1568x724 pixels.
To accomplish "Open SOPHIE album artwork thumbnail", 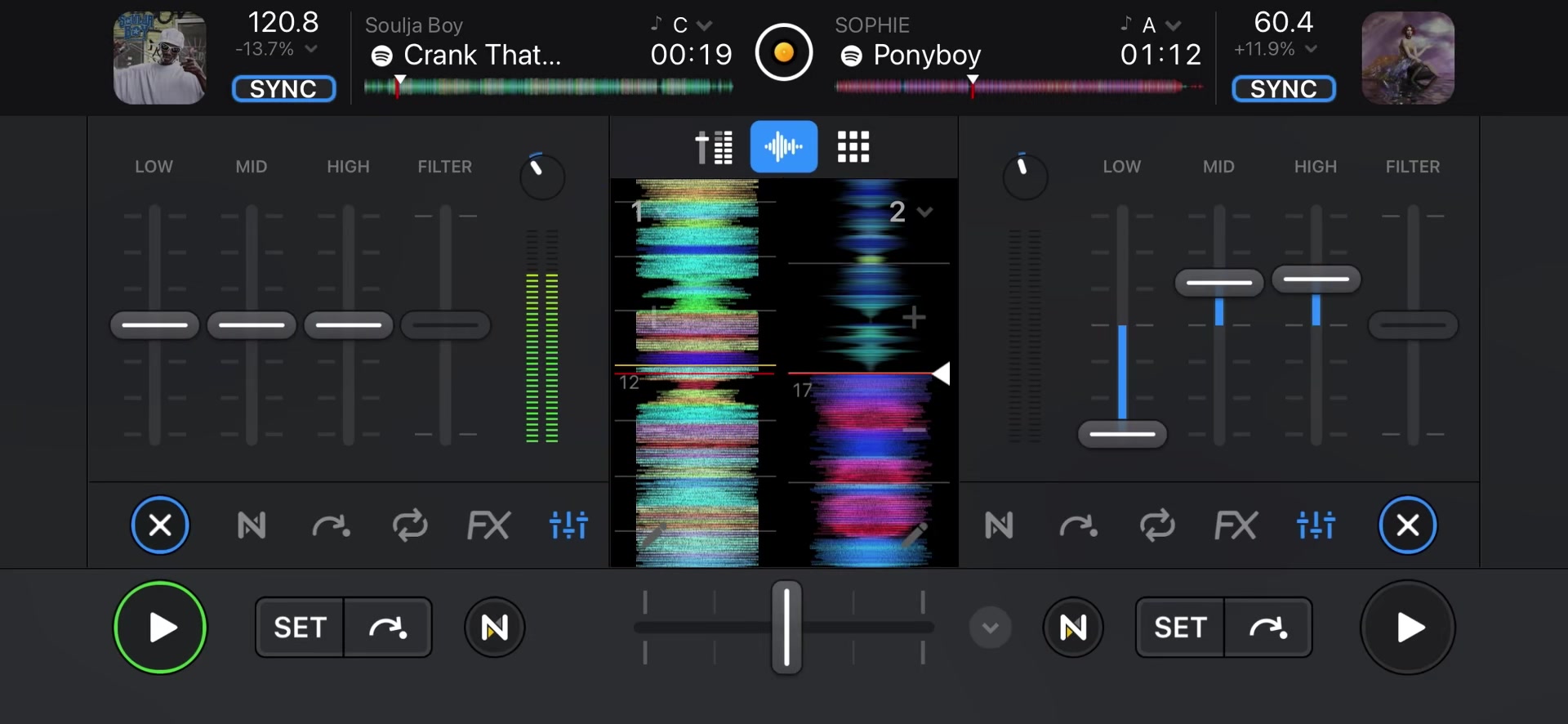I will pyautogui.click(x=1408, y=58).
